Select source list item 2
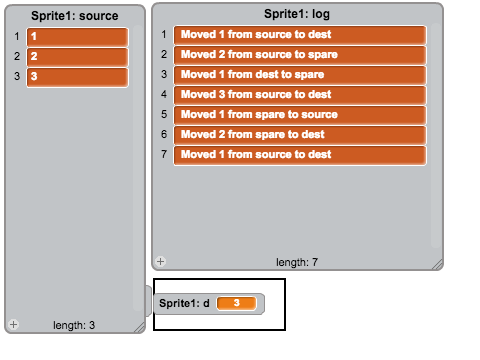Viewport: 480px width, 360px height. tap(78, 57)
